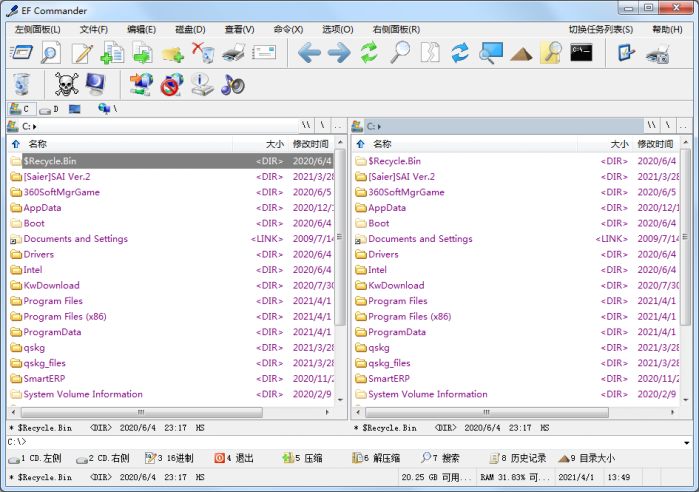Open the 左侧面板(L) menu
The image size is (699, 492).
[x=37, y=29]
